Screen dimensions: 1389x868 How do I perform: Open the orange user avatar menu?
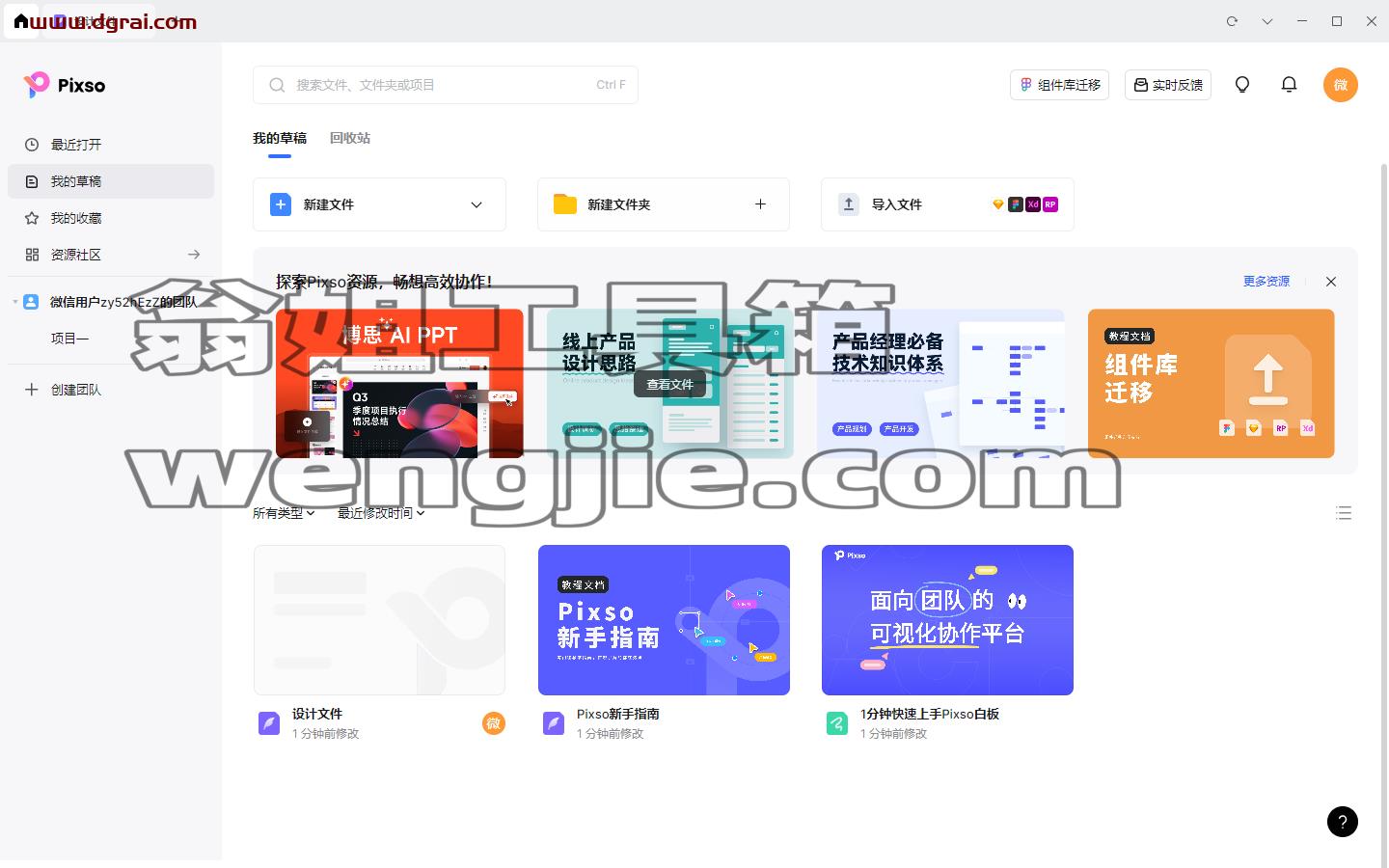click(1341, 85)
